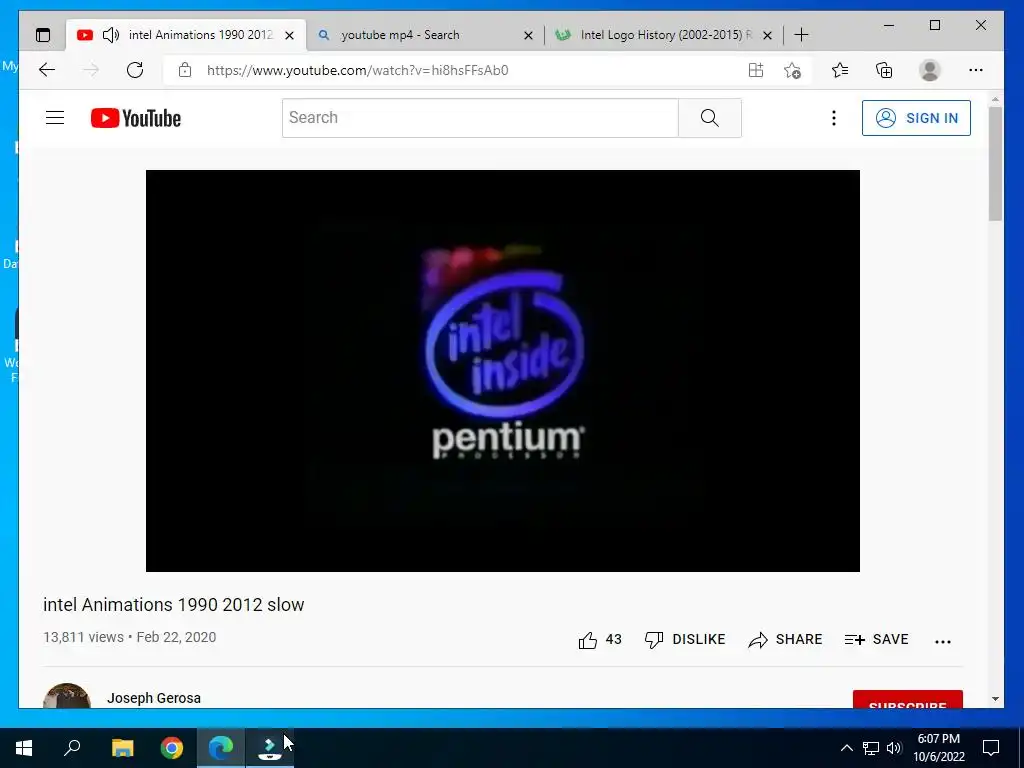Close the Intel Logo History tab
Viewport: 1024px width, 768px height.
(768, 35)
